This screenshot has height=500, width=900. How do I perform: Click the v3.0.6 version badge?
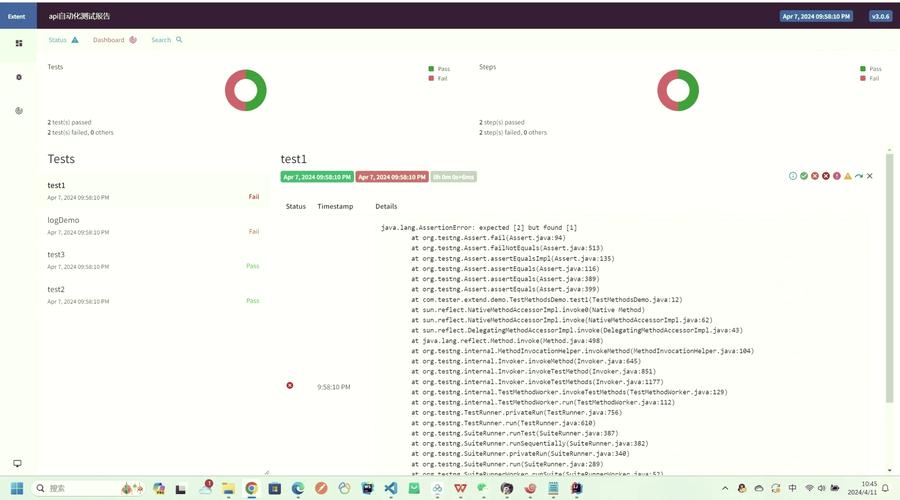[880, 16]
